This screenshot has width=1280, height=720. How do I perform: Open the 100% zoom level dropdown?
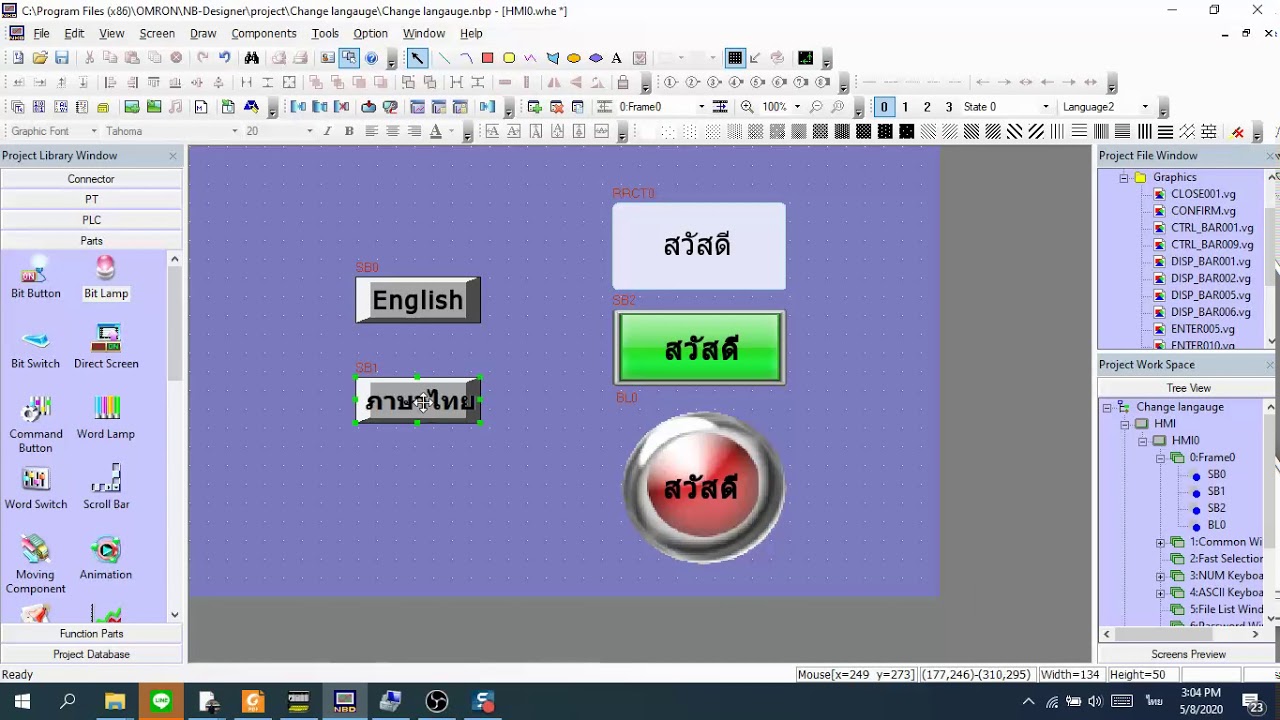[x=797, y=107]
